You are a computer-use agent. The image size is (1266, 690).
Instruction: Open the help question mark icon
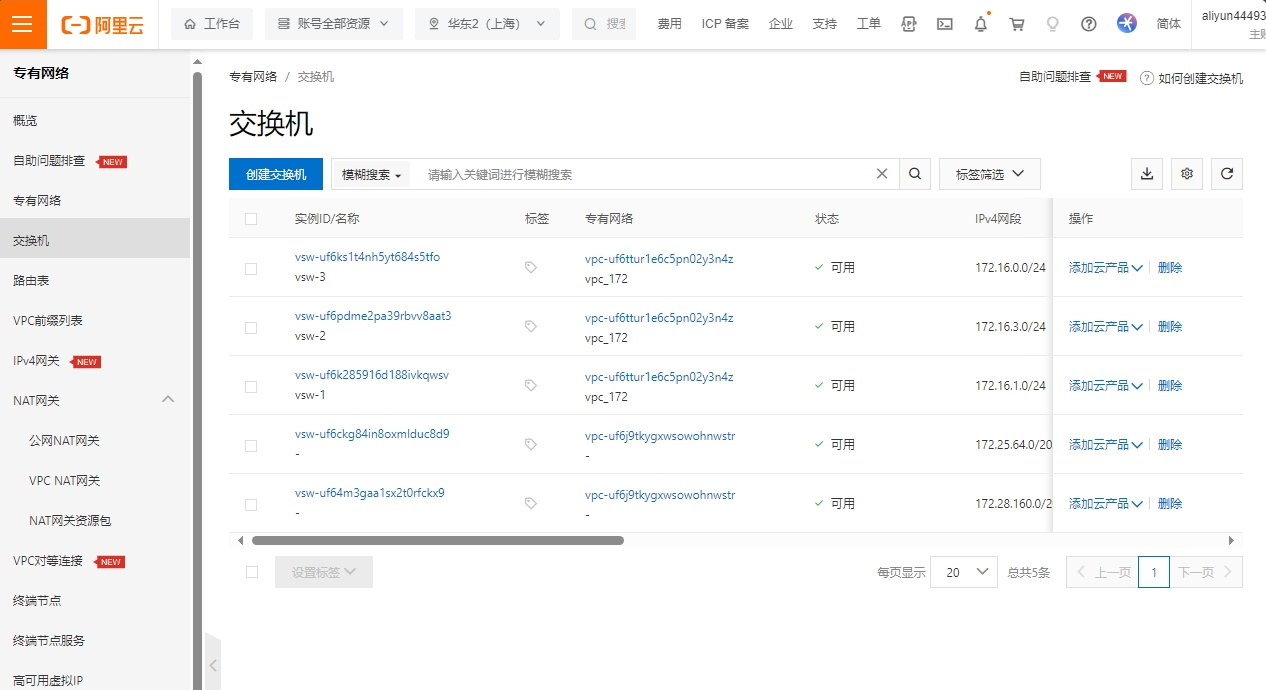click(1089, 24)
